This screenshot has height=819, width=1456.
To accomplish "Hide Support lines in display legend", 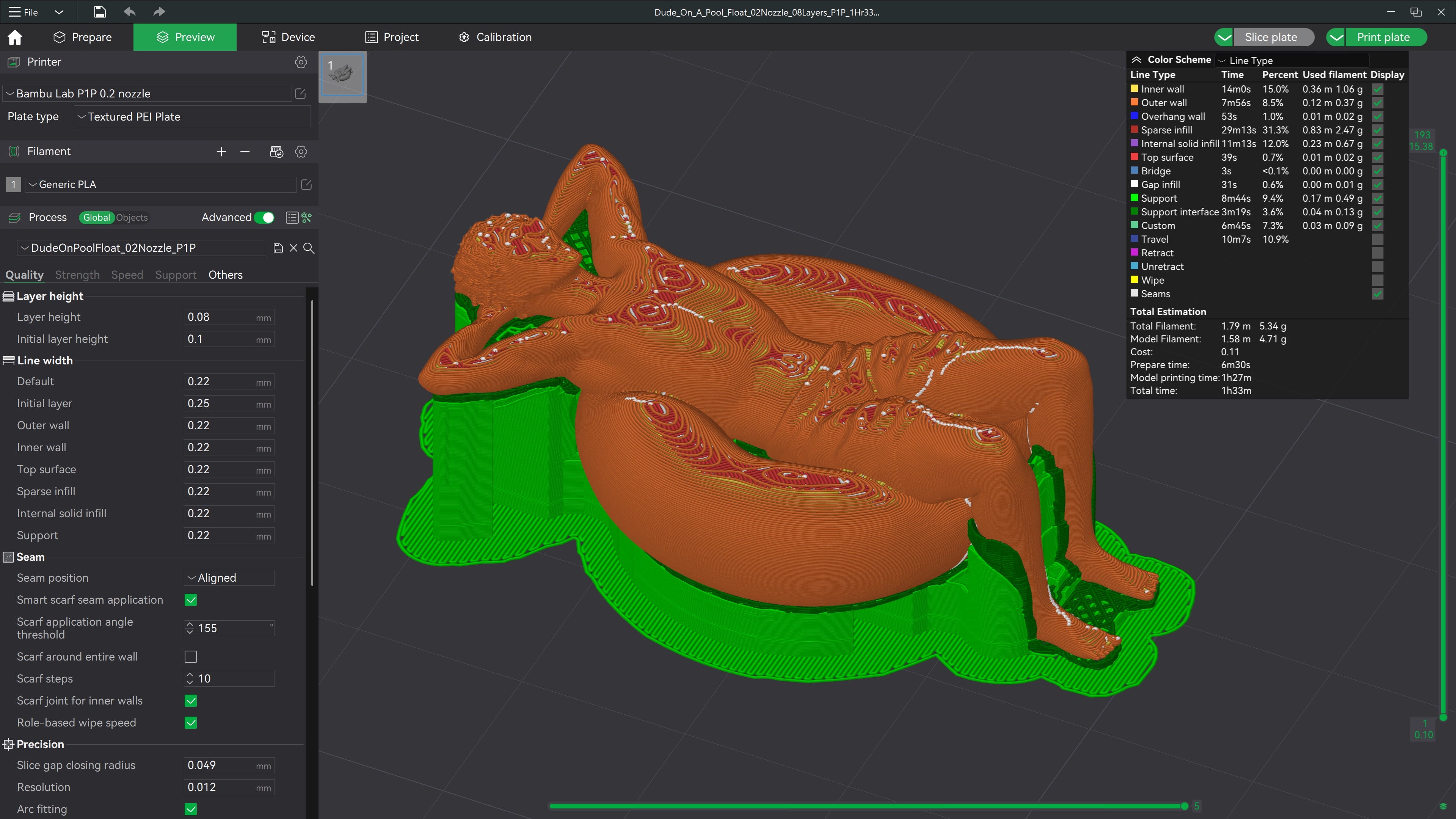I will (x=1378, y=198).
